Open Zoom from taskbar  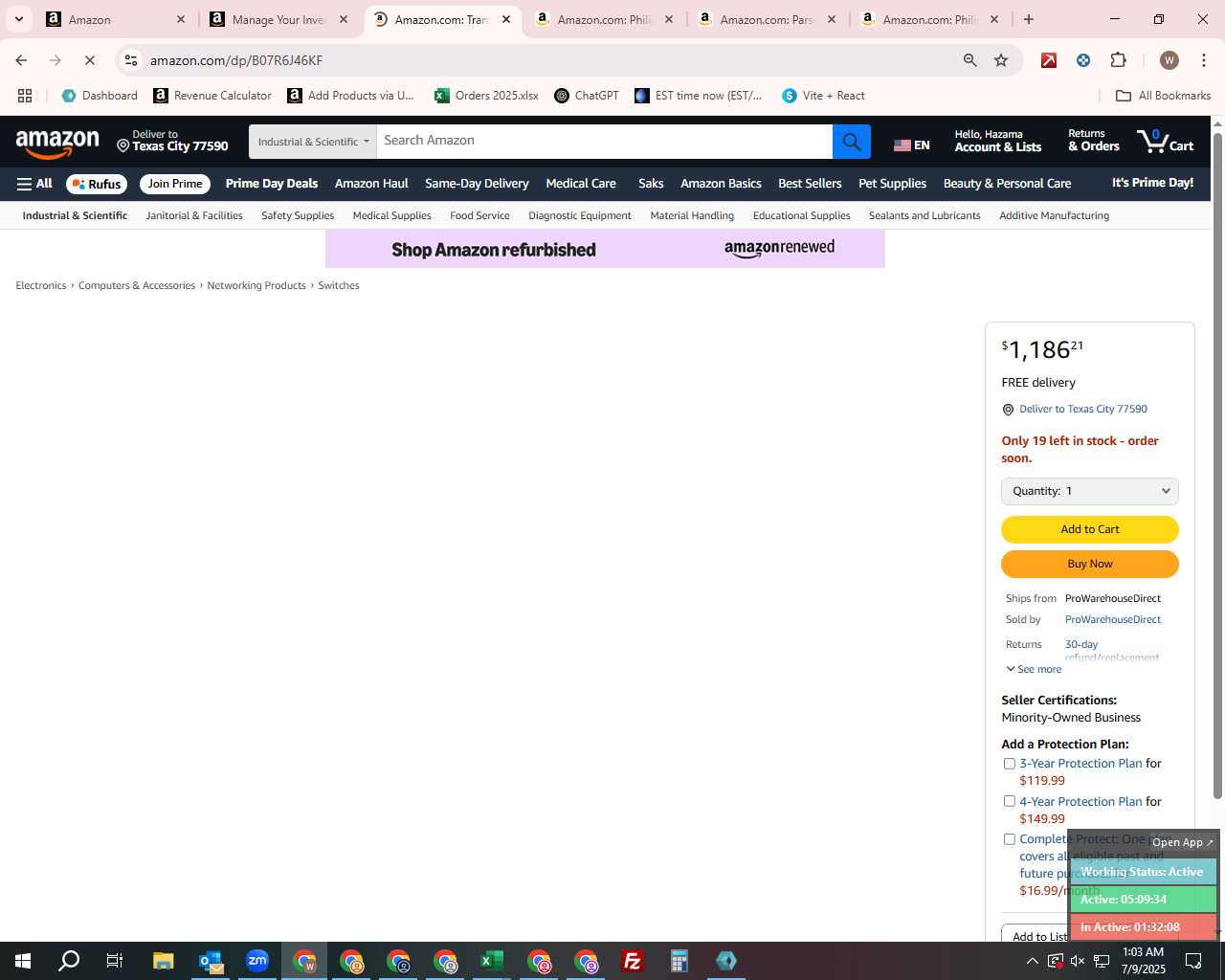[x=257, y=961]
